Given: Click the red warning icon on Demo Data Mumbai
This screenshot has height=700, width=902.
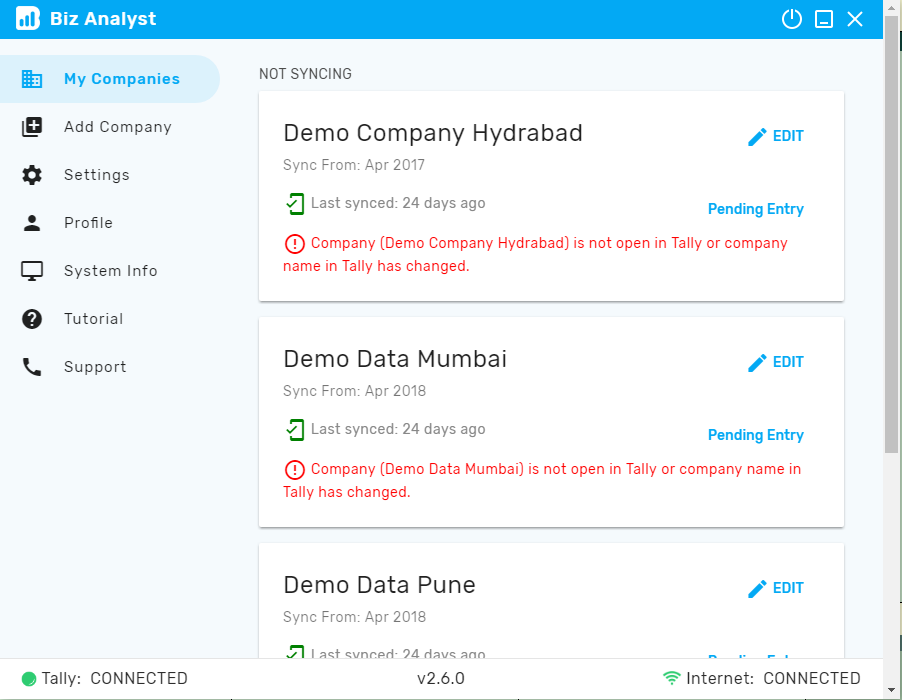Looking at the screenshot, I should click(x=295, y=470).
